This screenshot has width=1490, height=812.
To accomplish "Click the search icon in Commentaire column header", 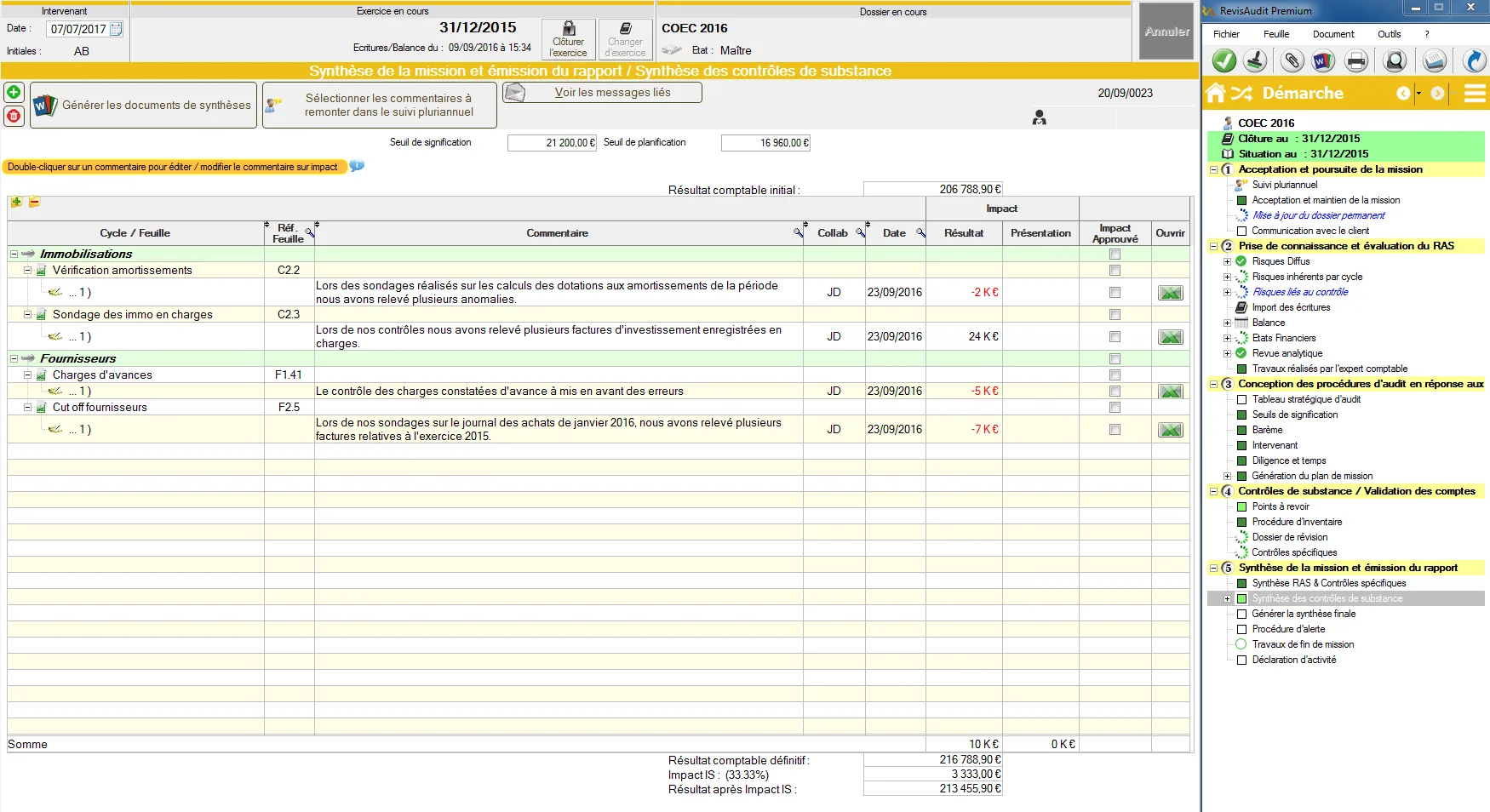I will 799,232.
